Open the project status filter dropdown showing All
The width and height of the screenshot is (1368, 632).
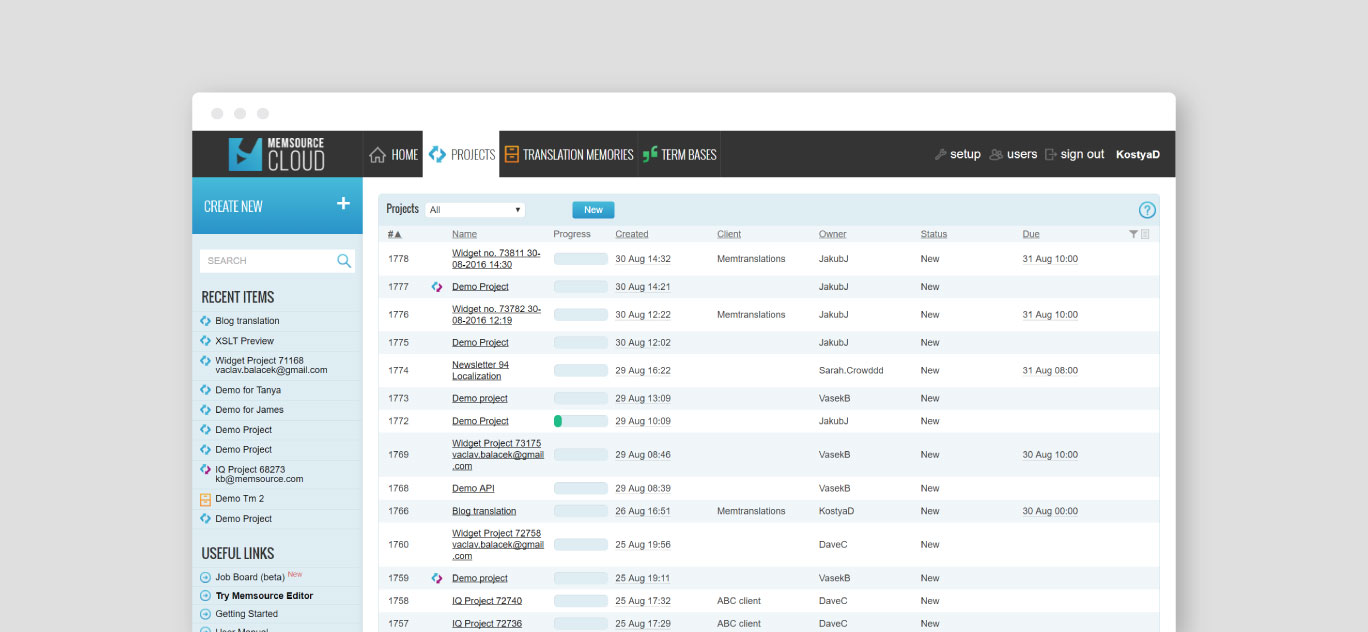click(x=475, y=209)
